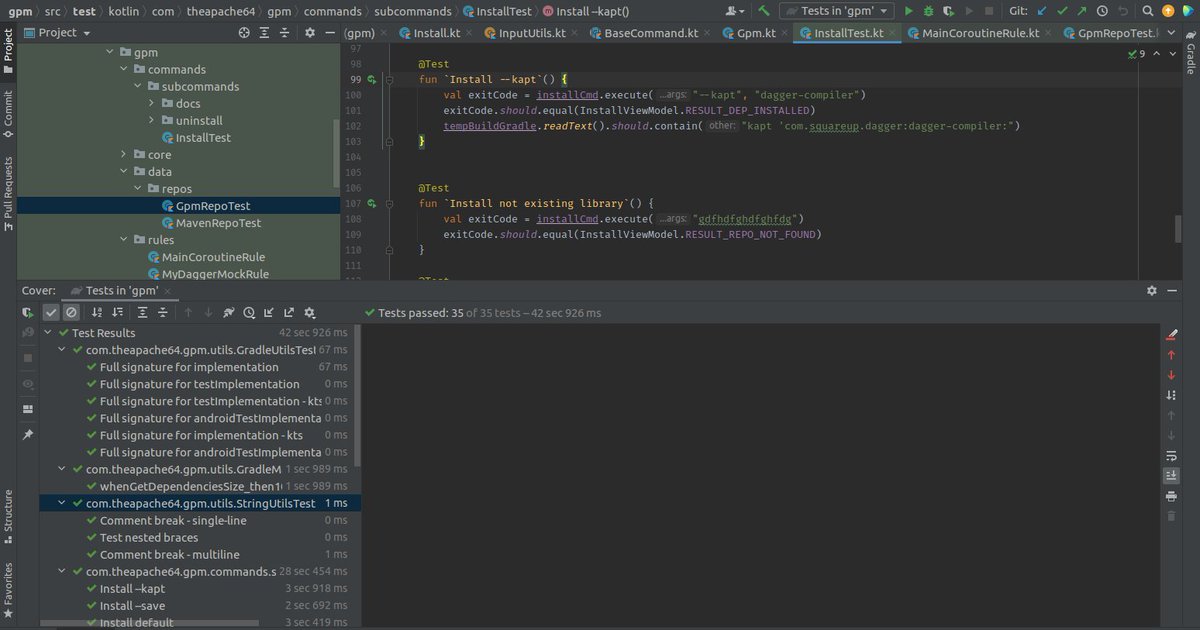The image size is (1200, 630).
Task: Hide the Project panel with minus icon
Action: pos(331,32)
